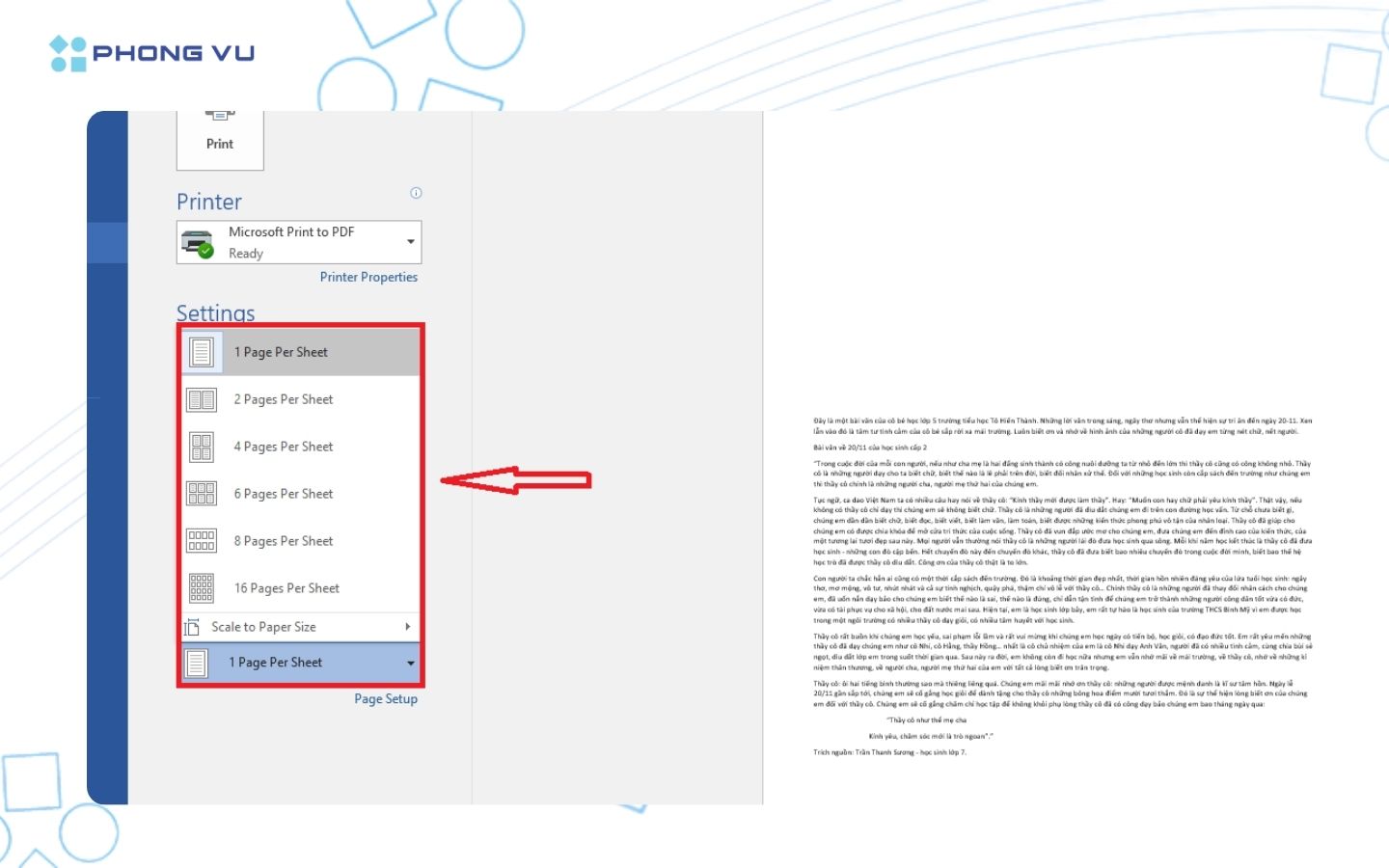Select the 6 Pages Per Sheet option

click(x=284, y=494)
